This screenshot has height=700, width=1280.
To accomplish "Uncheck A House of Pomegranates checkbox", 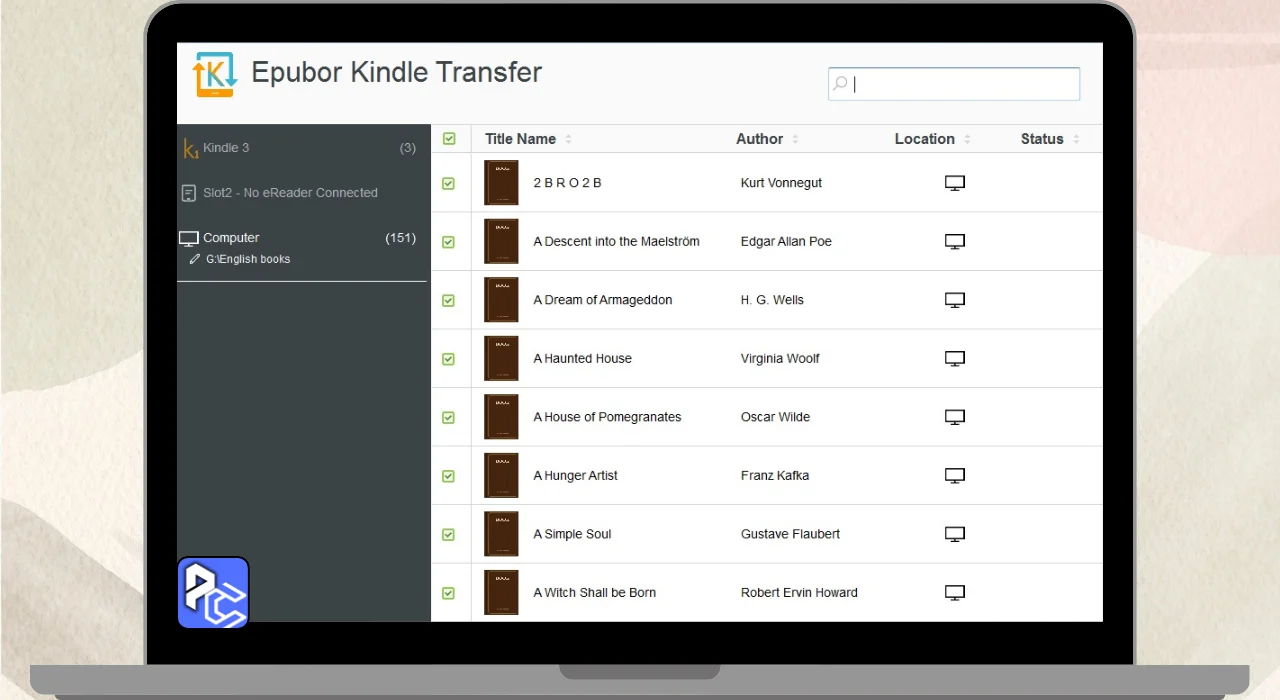I will 448,418.
